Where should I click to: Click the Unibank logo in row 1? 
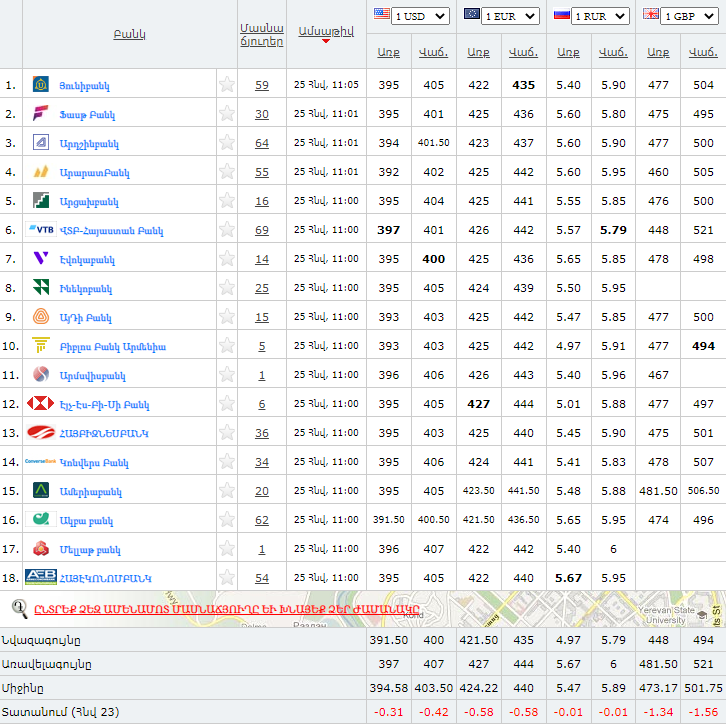tap(41, 85)
